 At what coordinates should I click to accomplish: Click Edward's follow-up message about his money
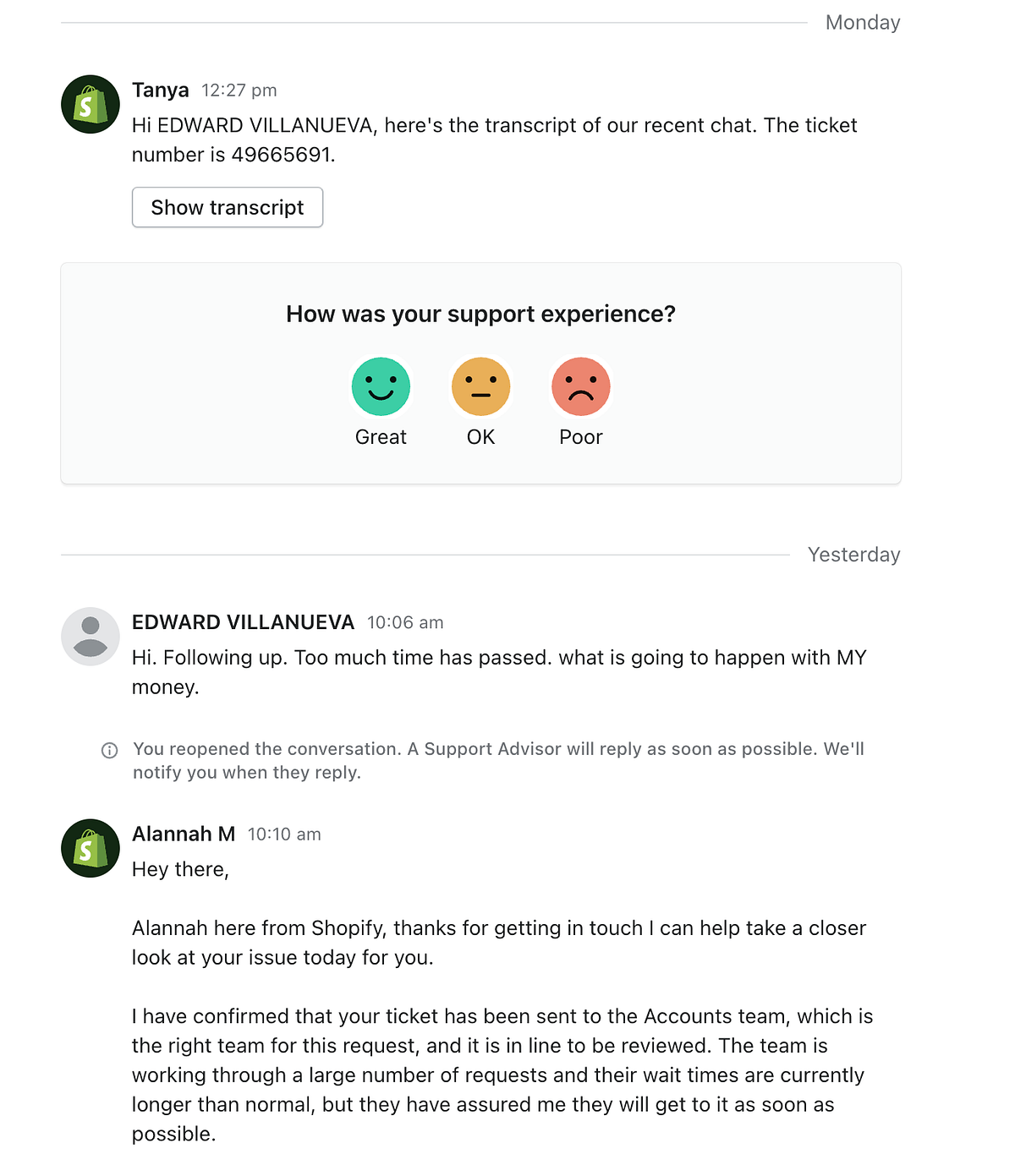click(499, 671)
